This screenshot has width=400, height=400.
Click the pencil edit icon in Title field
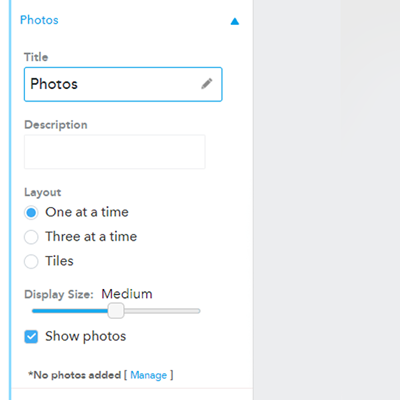[x=207, y=84]
